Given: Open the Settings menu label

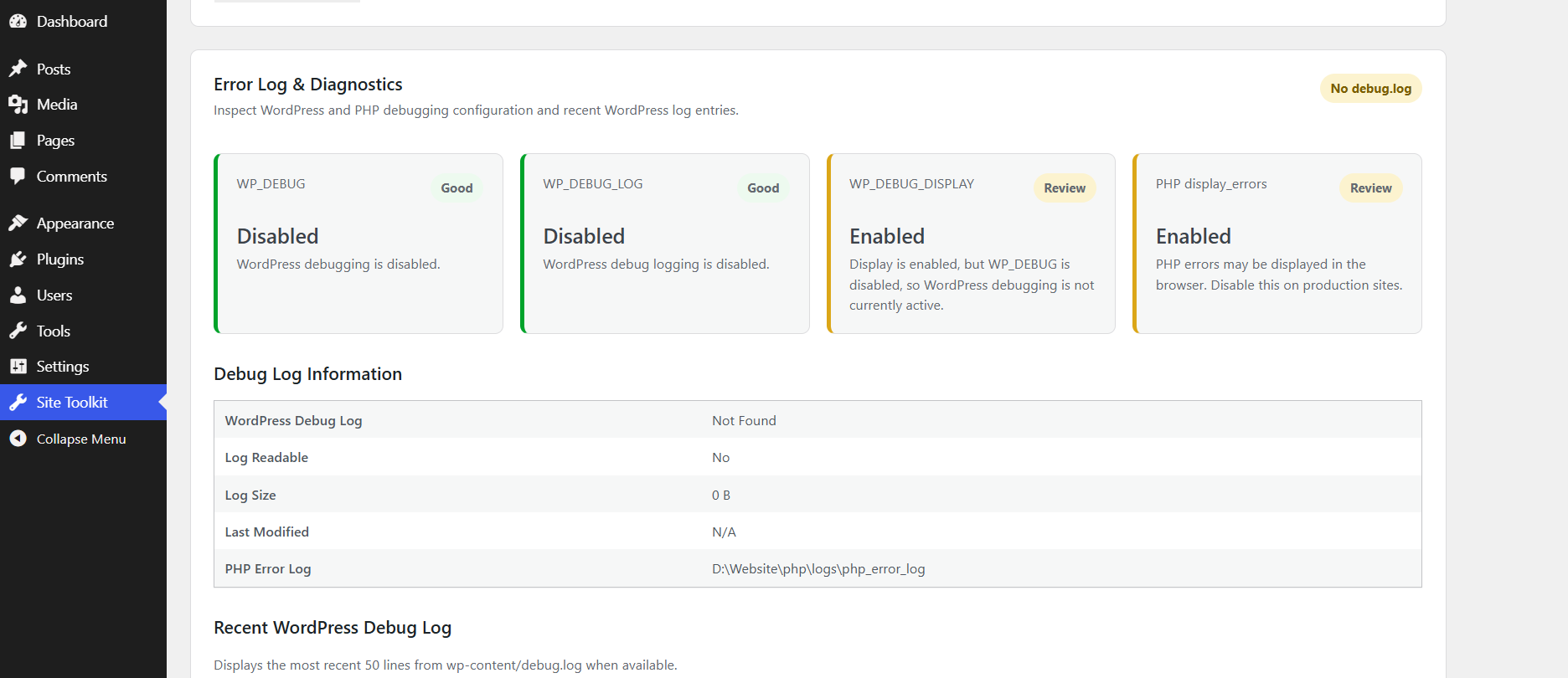Looking at the screenshot, I should (x=63, y=367).
